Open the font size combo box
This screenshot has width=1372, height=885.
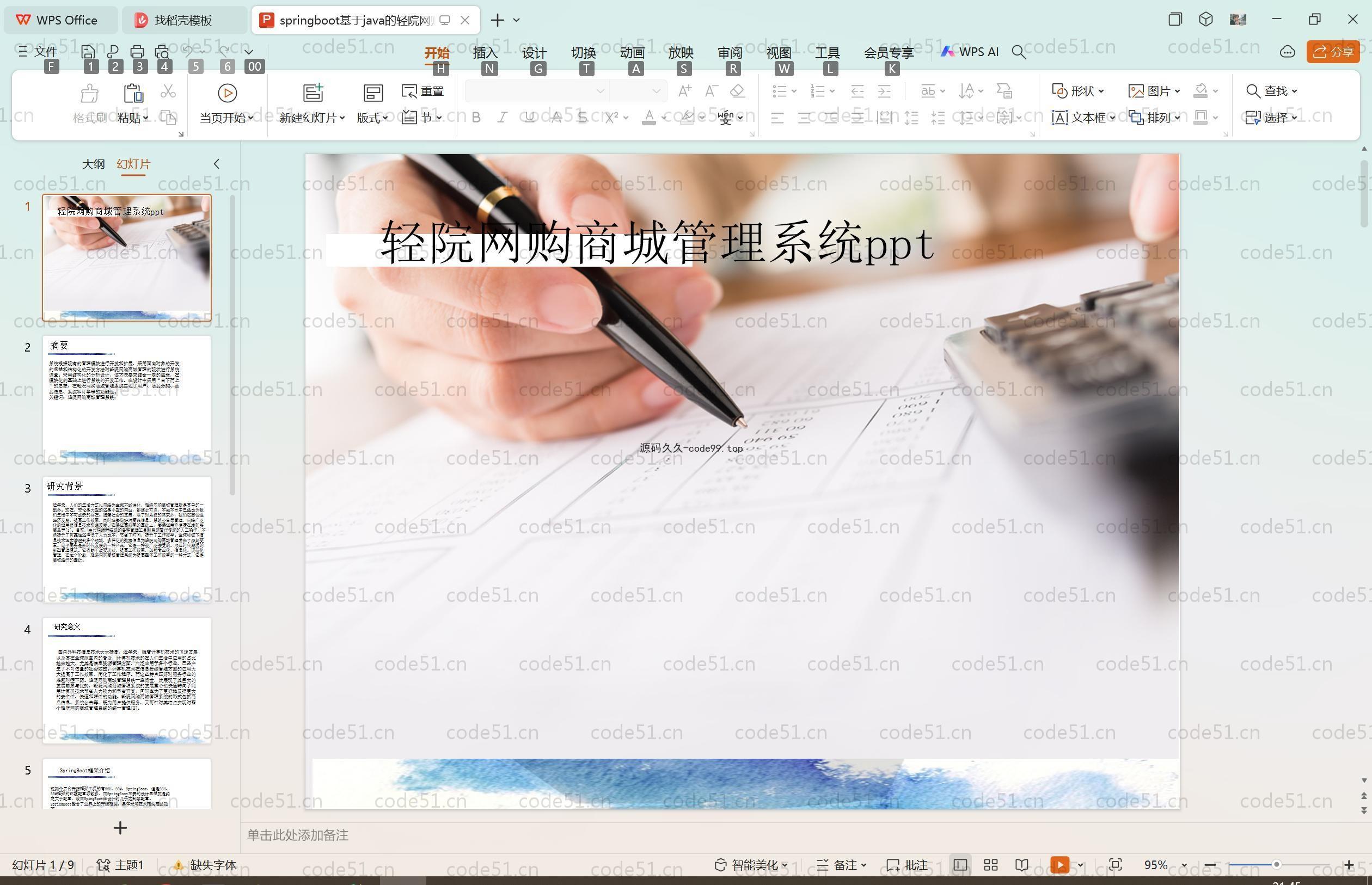click(x=638, y=91)
